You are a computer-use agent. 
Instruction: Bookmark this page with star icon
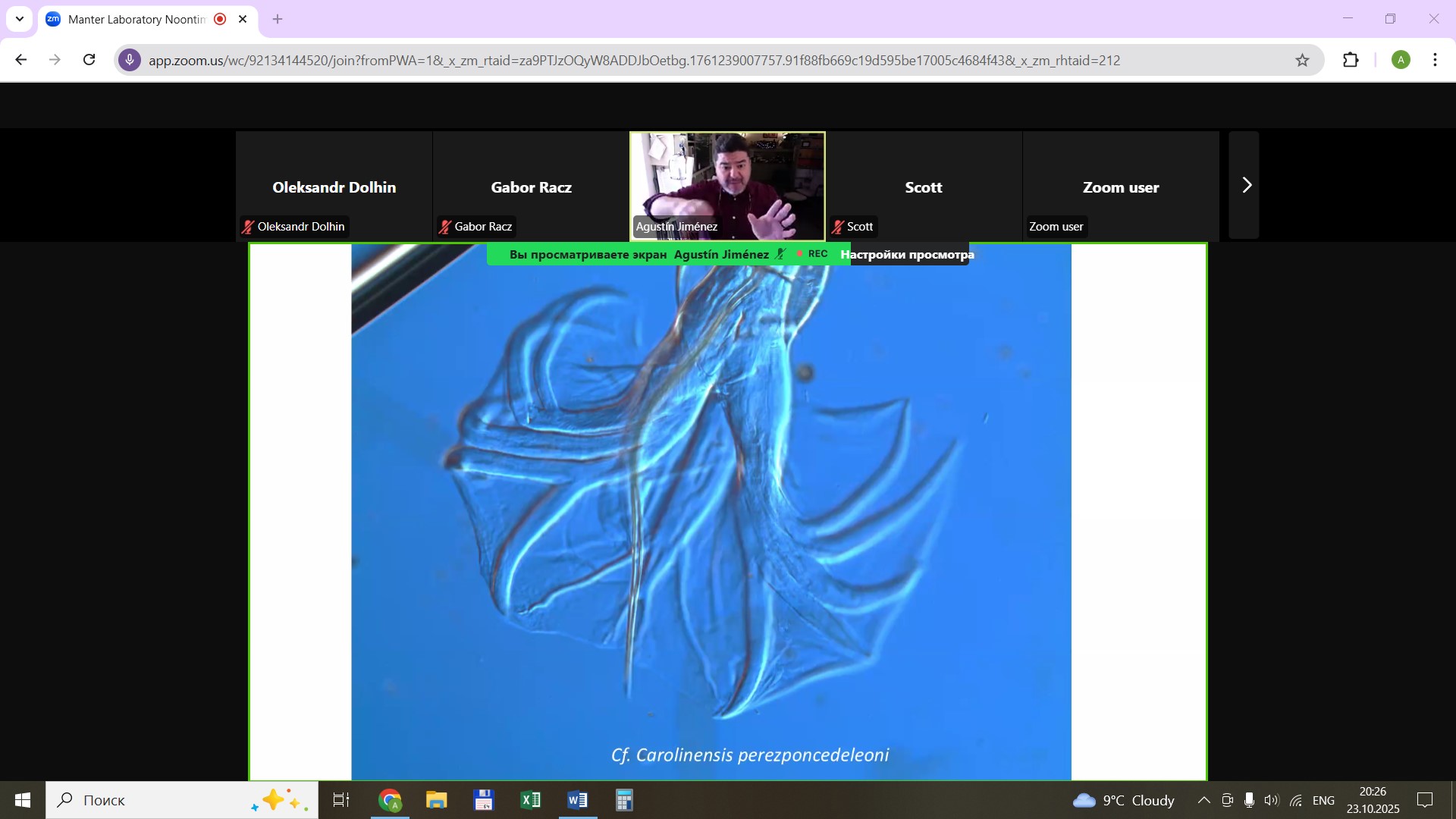pyautogui.click(x=1302, y=60)
